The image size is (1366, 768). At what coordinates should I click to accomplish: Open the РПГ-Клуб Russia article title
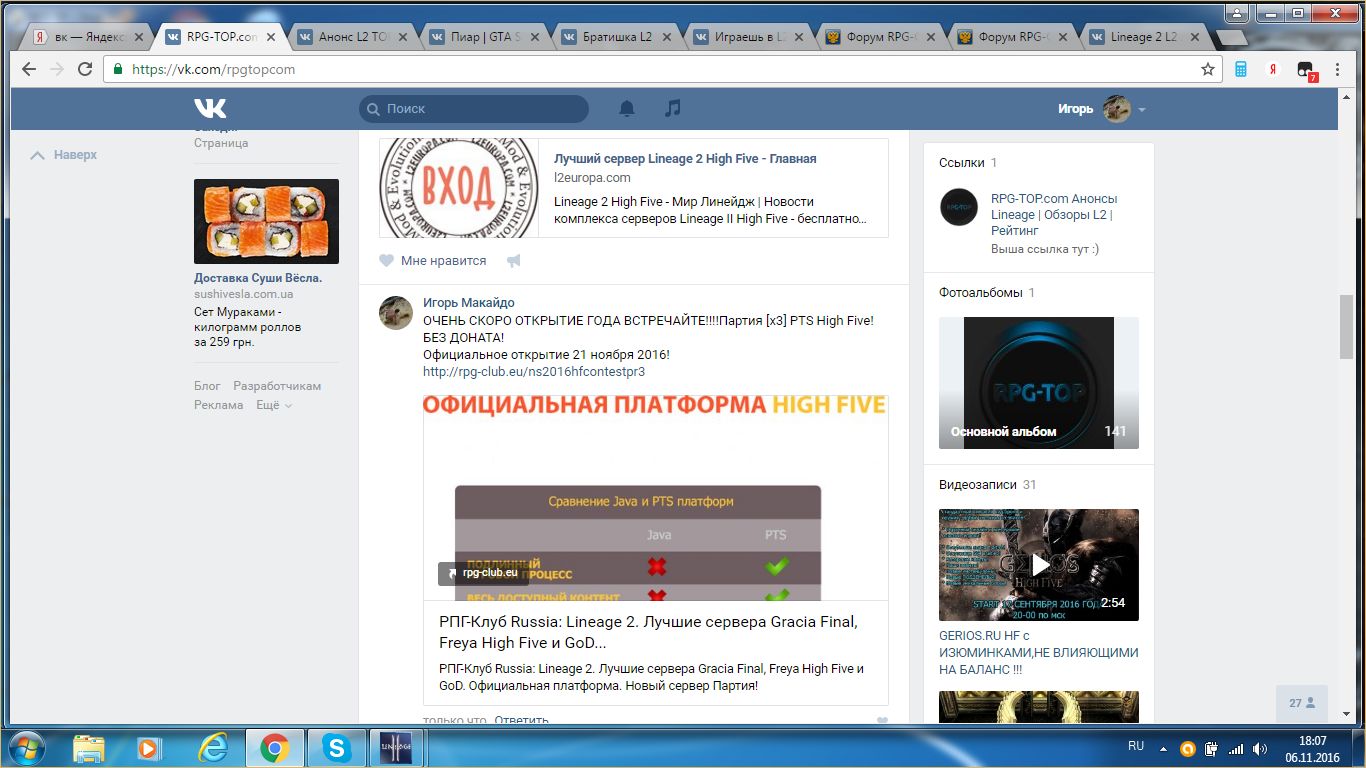[x=648, y=632]
